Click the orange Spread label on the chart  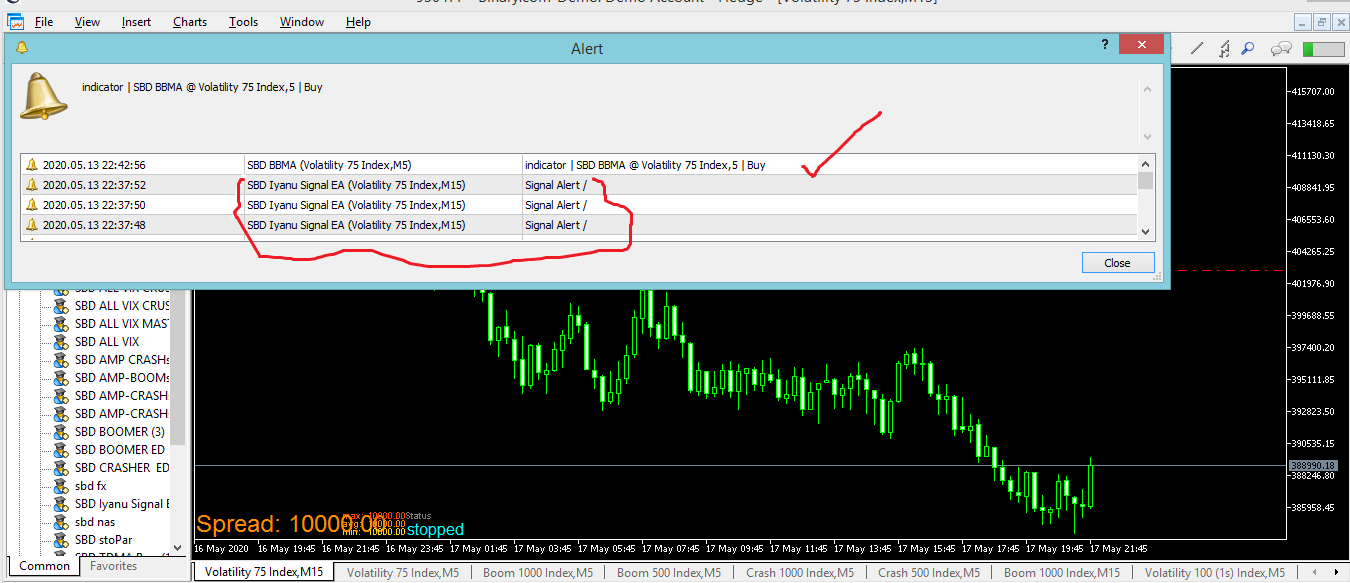[x=290, y=524]
